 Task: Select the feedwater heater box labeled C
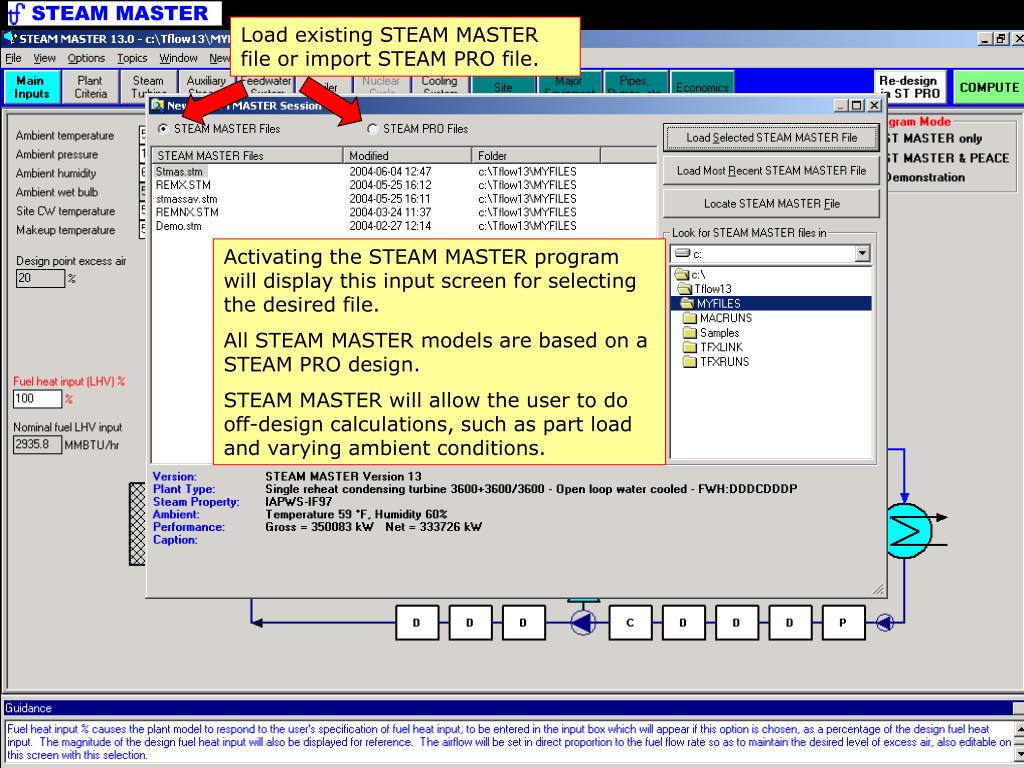click(630, 622)
